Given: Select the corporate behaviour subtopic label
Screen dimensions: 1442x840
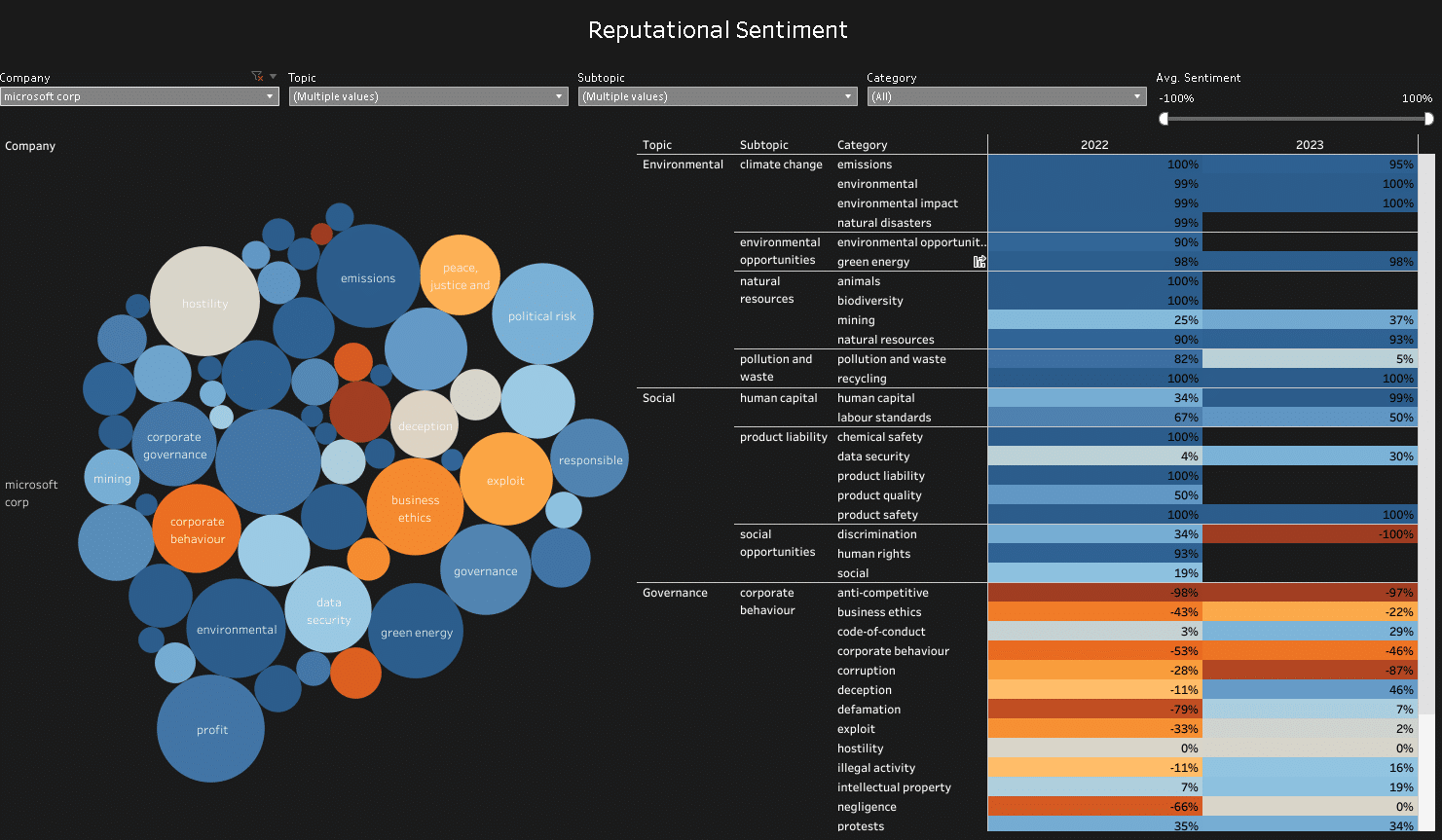Looking at the screenshot, I should pos(767,602).
